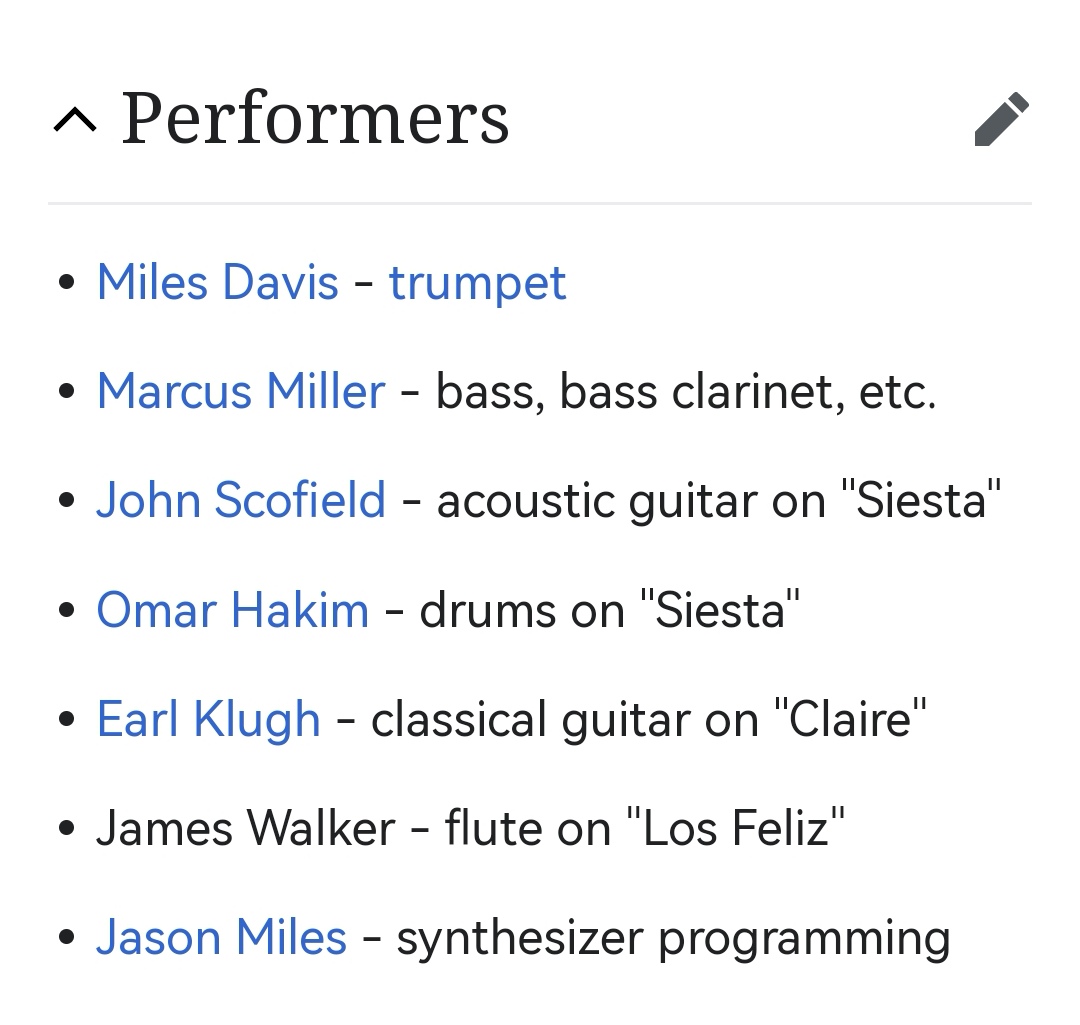Click the "classical guitar on Claire" text
This screenshot has height=1025, width=1080.
[649, 719]
